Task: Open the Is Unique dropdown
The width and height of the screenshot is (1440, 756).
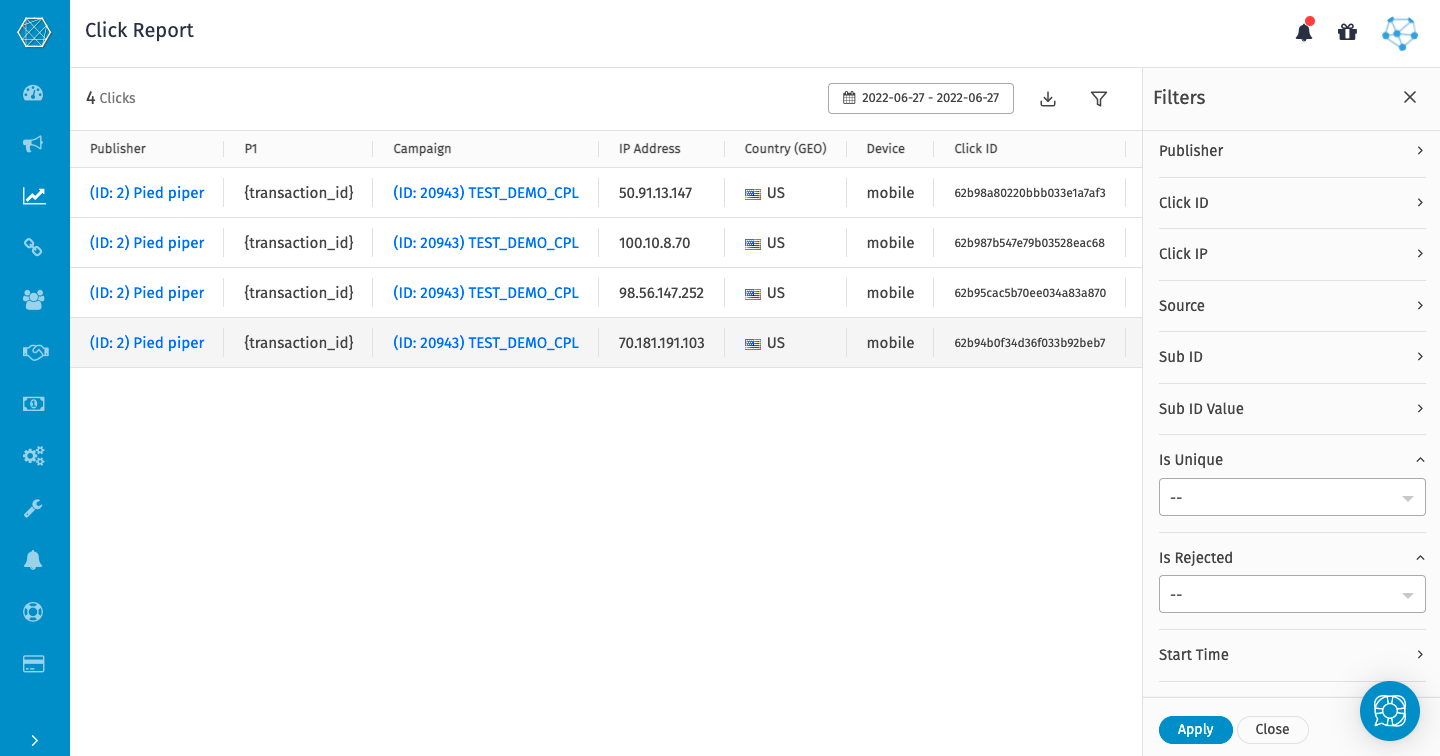Action: 1292,497
